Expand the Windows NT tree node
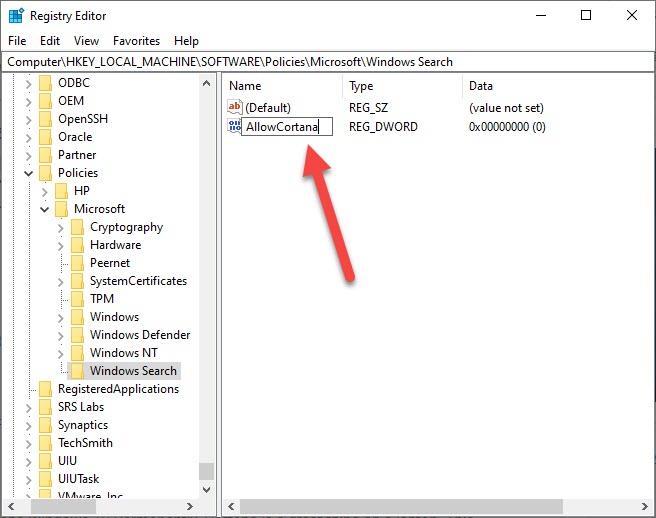 point(61,353)
